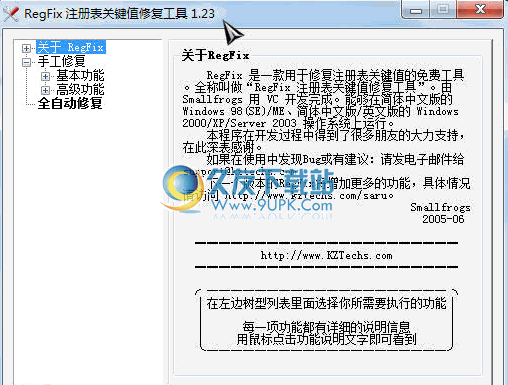The image size is (508, 385).
Task: Click the RegFix app icon in title bar
Action: [11, 14]
